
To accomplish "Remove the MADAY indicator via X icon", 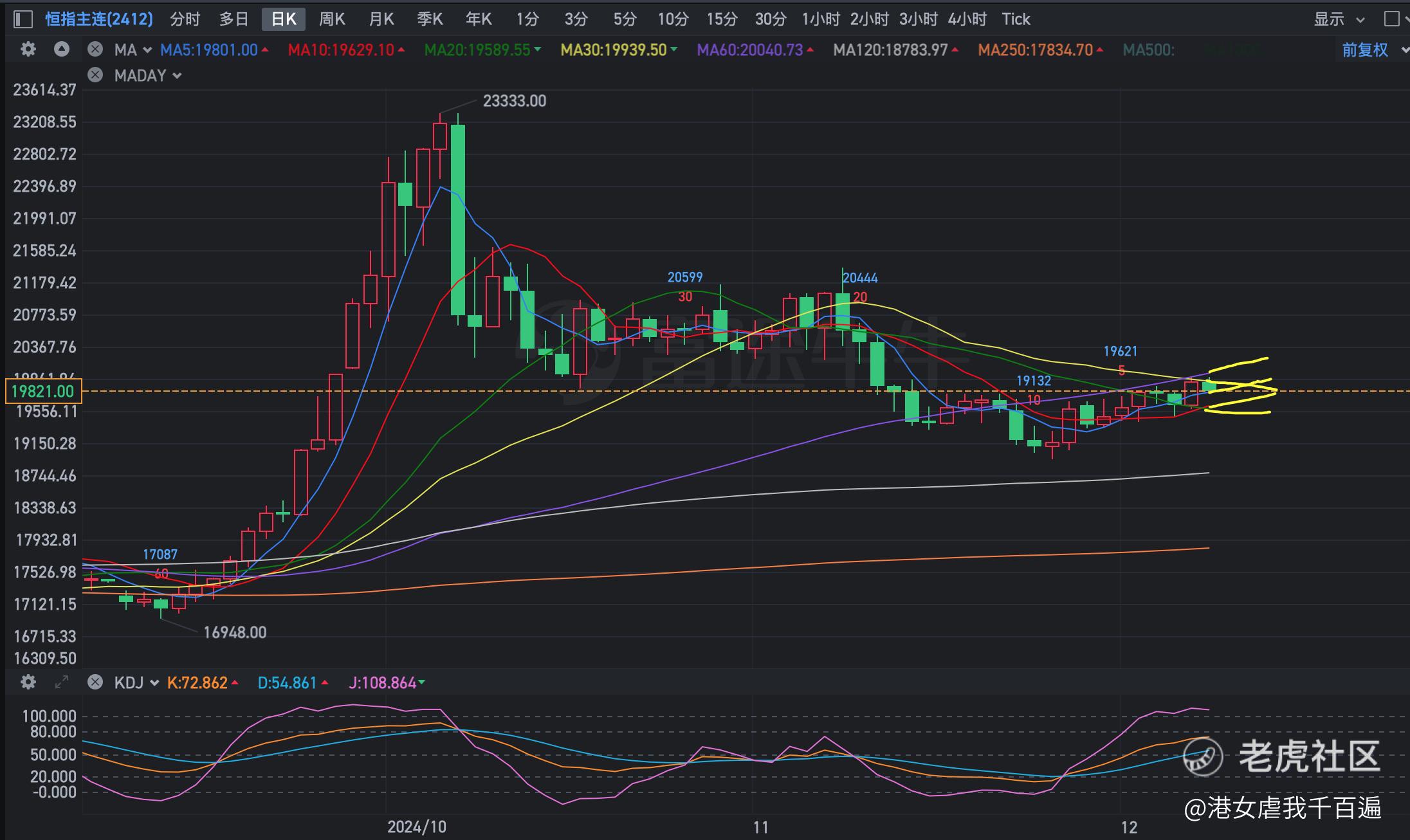I will tap(95, 75).
